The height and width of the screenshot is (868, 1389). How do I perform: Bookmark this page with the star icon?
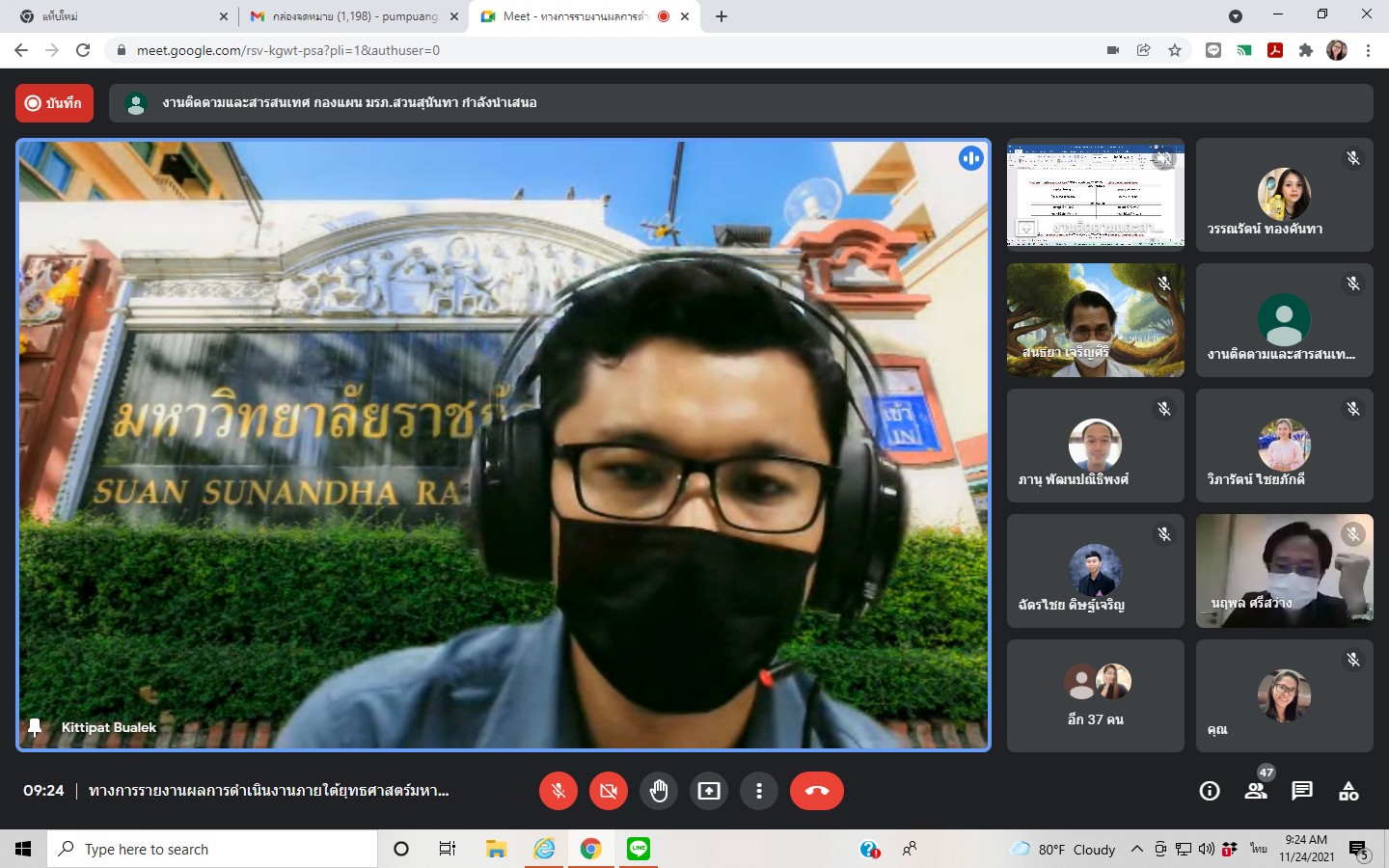coord(1175,50)
